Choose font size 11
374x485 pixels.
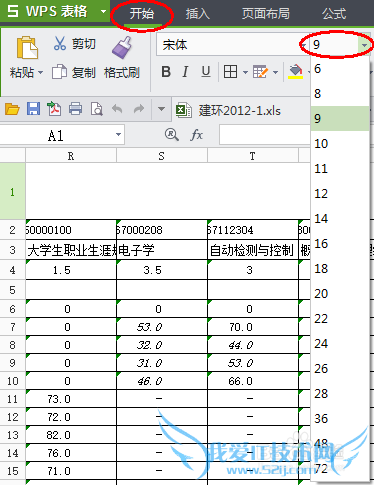(340, 169)
